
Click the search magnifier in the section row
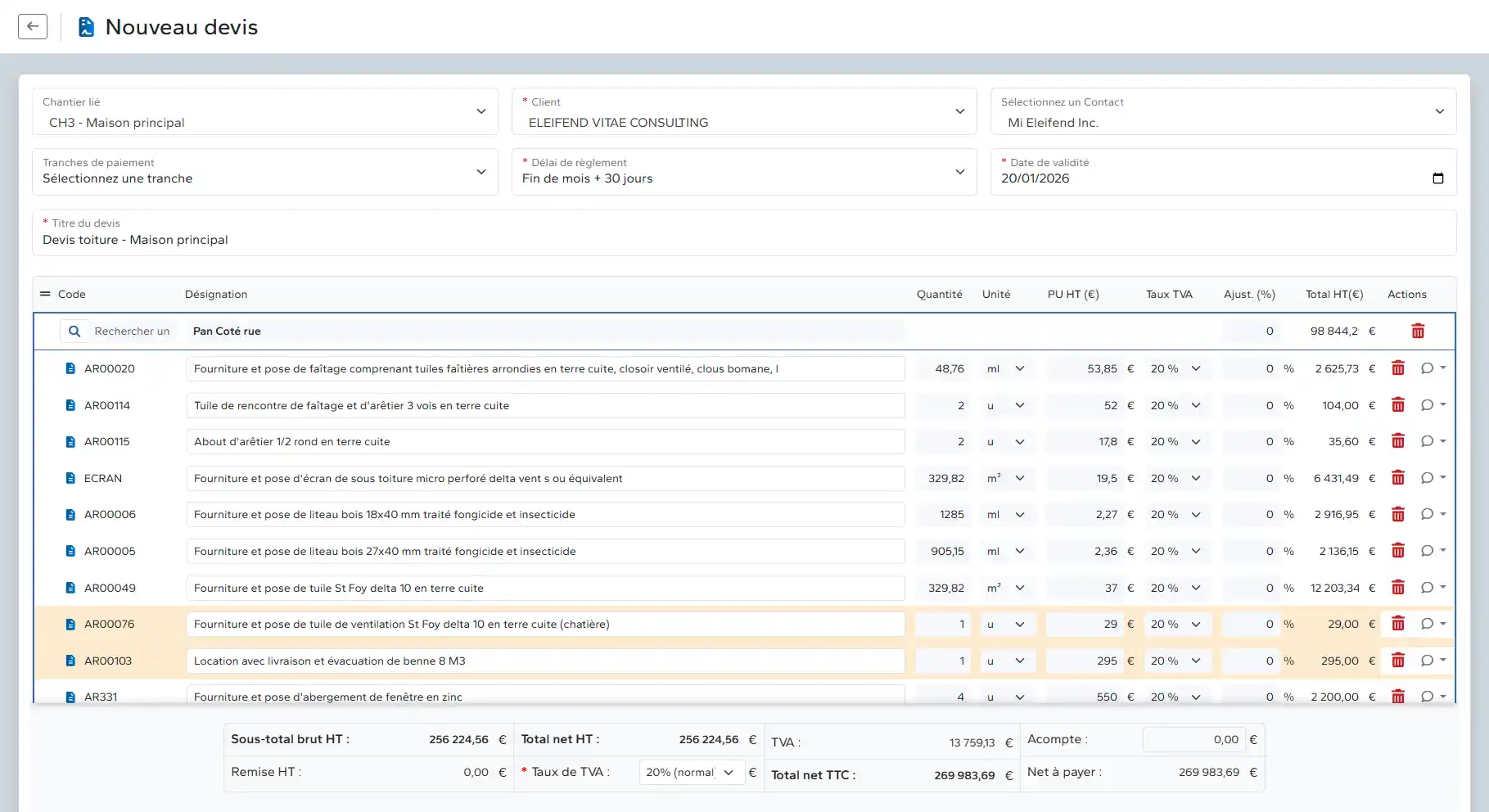(74, 331)
